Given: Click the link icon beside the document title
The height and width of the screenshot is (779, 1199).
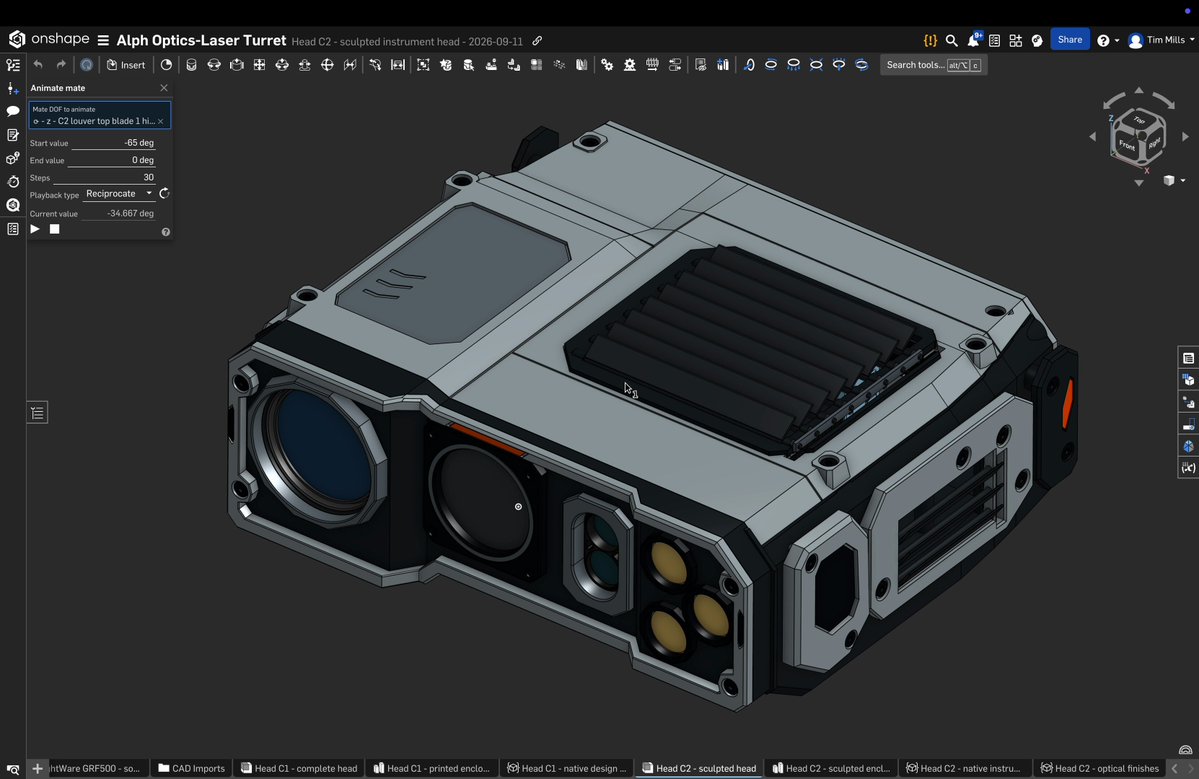Looking at the screenshot, I should (537, 41).
